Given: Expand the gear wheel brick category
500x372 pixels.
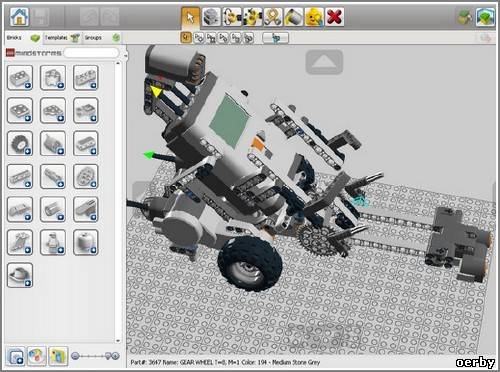Looking at the screenshot, I should point(20,143).
